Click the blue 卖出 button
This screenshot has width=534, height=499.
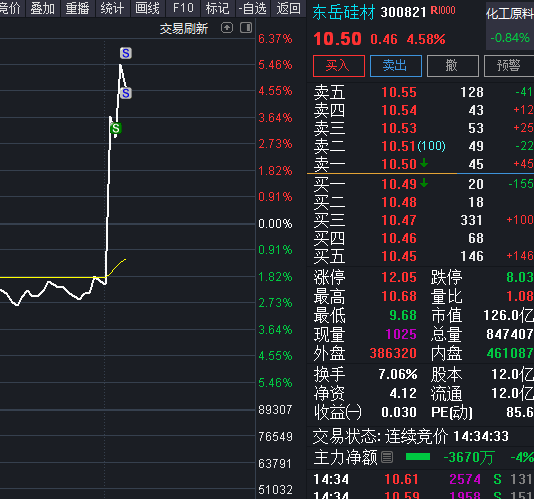[x=396, y=66]
